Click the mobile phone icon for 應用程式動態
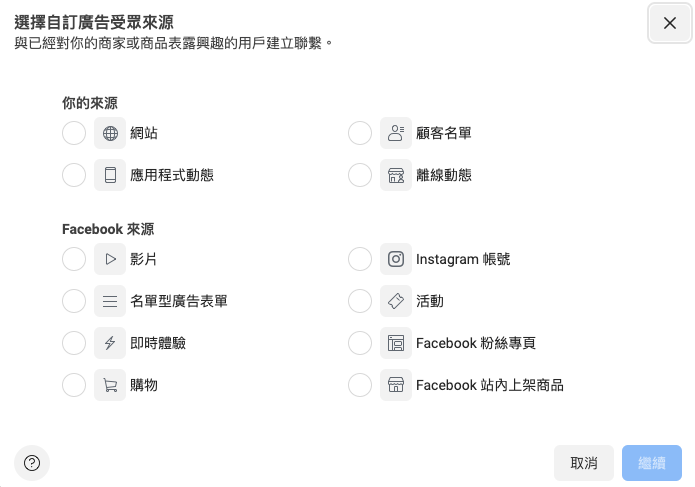Viewport: 695px width, 487px height. pos(110,175)
